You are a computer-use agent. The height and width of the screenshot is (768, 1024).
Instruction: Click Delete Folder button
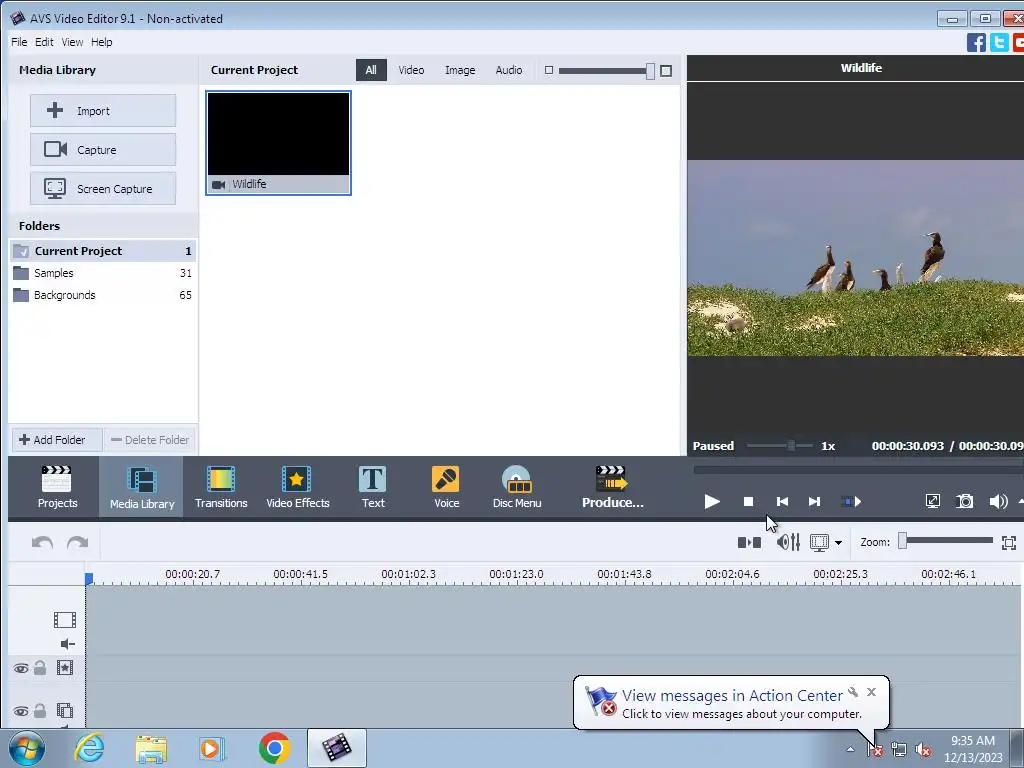click(150, 440)
